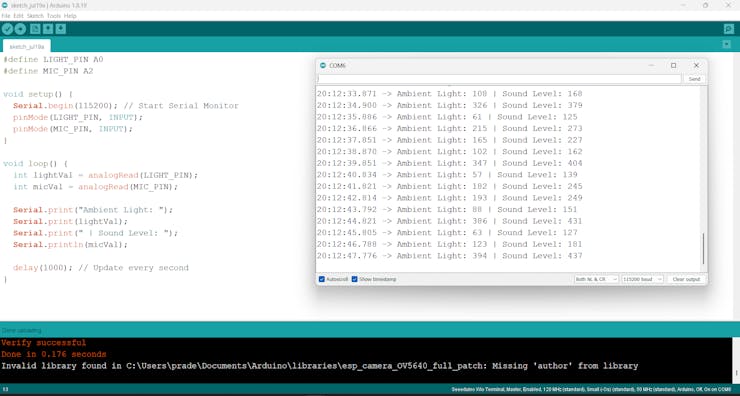This screenshot has height=396, width=740.
Task: Click the pinMode(MIC_PIN, INPUT) line
Action: [73, 129]
